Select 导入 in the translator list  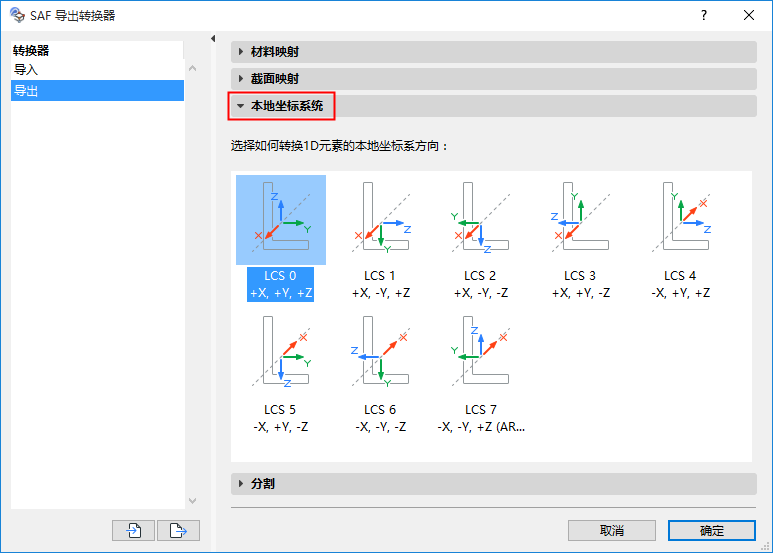[x=97, y=70]
